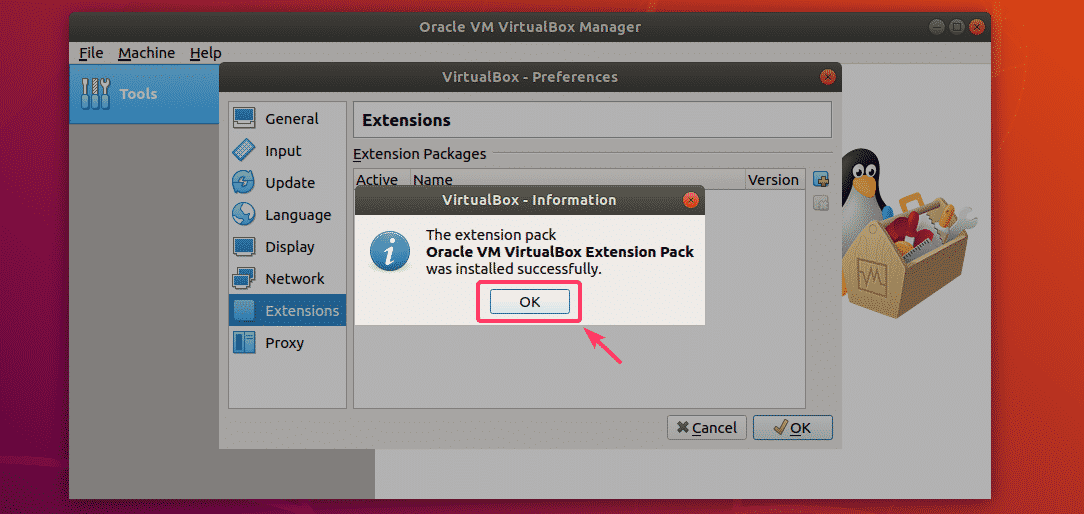Click the General settings icon
Screen dimensions: 1084x514
pos(244,119)
